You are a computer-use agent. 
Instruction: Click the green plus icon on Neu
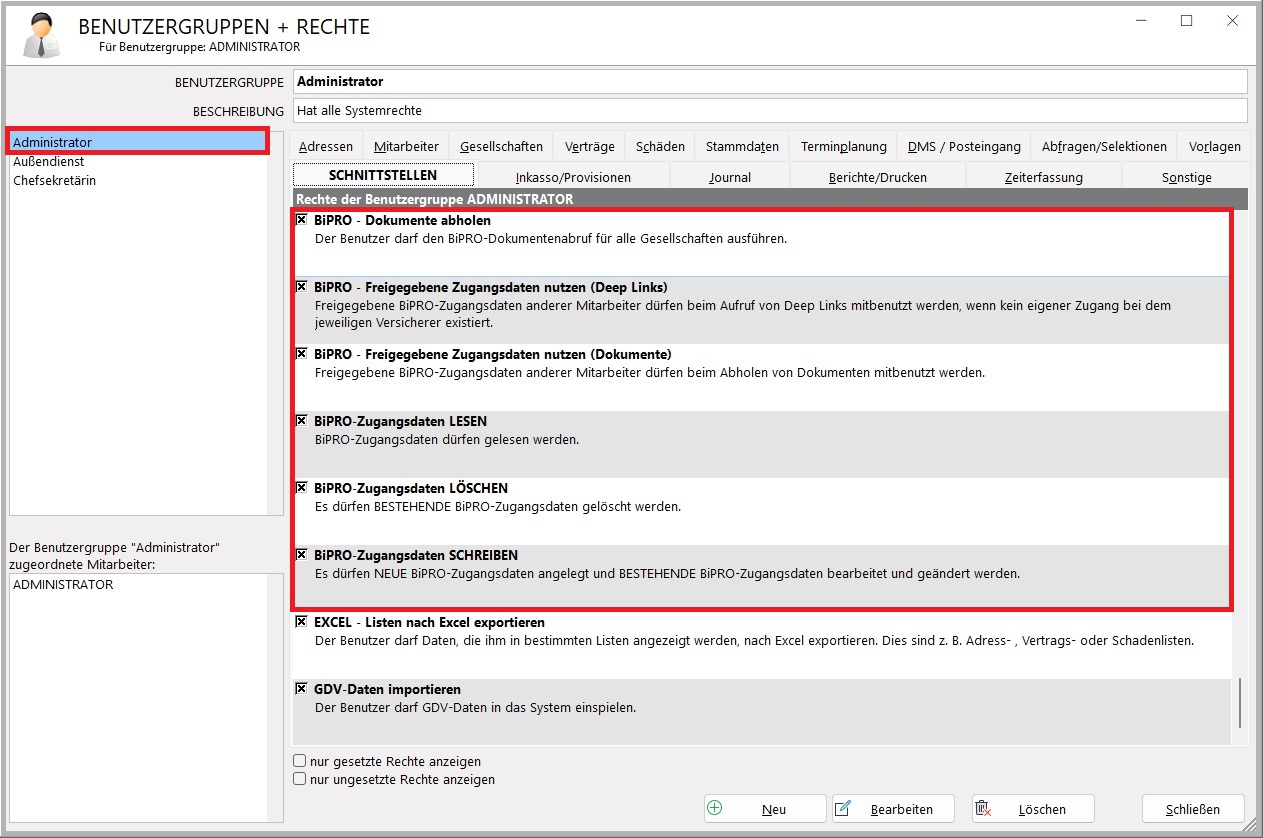(x=715, y=808)
